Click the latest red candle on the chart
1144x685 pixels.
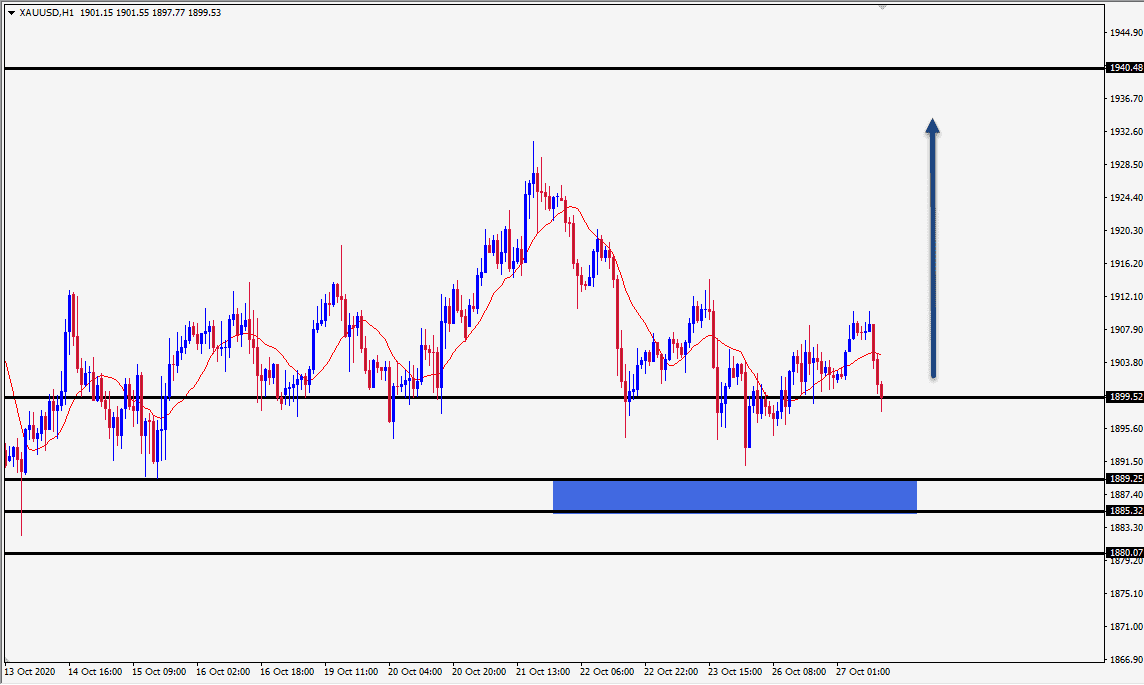pos(881,395)
